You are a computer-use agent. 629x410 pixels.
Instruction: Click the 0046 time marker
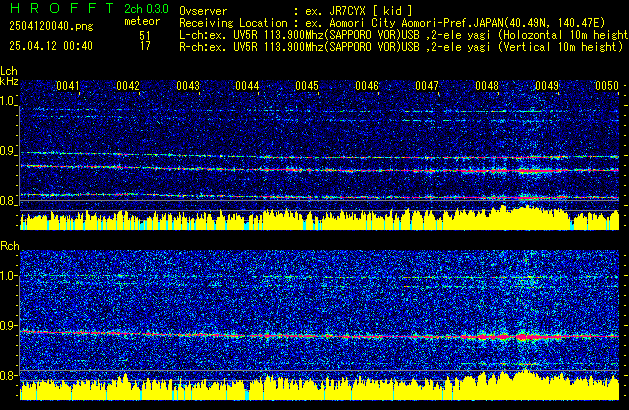367,86
